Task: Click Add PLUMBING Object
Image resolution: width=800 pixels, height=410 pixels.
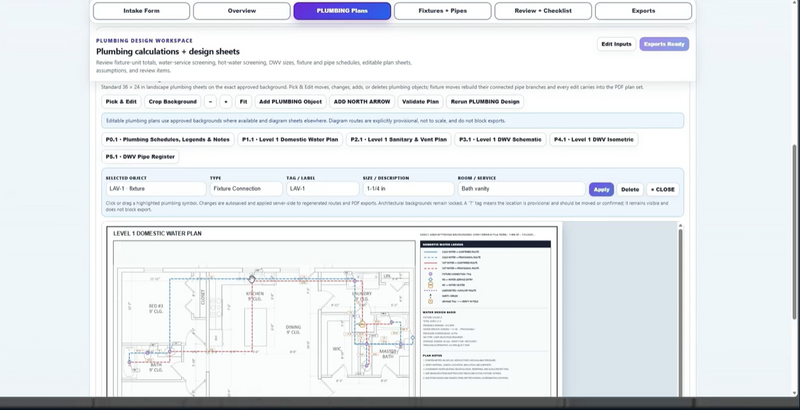Action: point(290,101)
